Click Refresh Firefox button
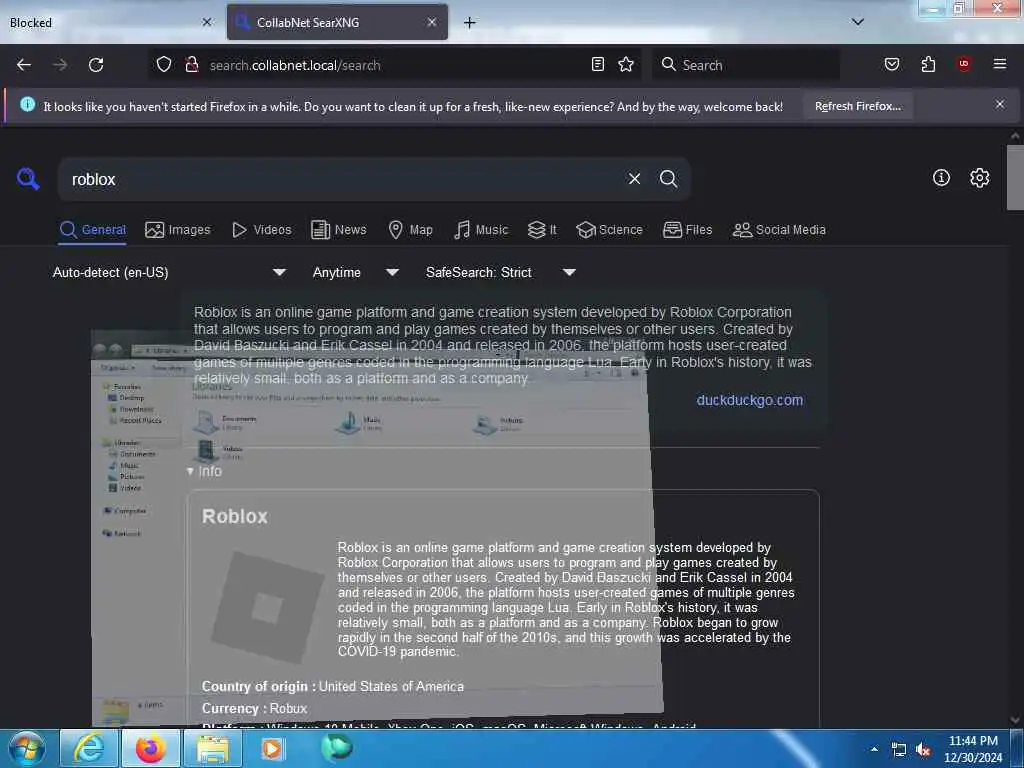Viewport: 1024px width, 768px height. 857,106
